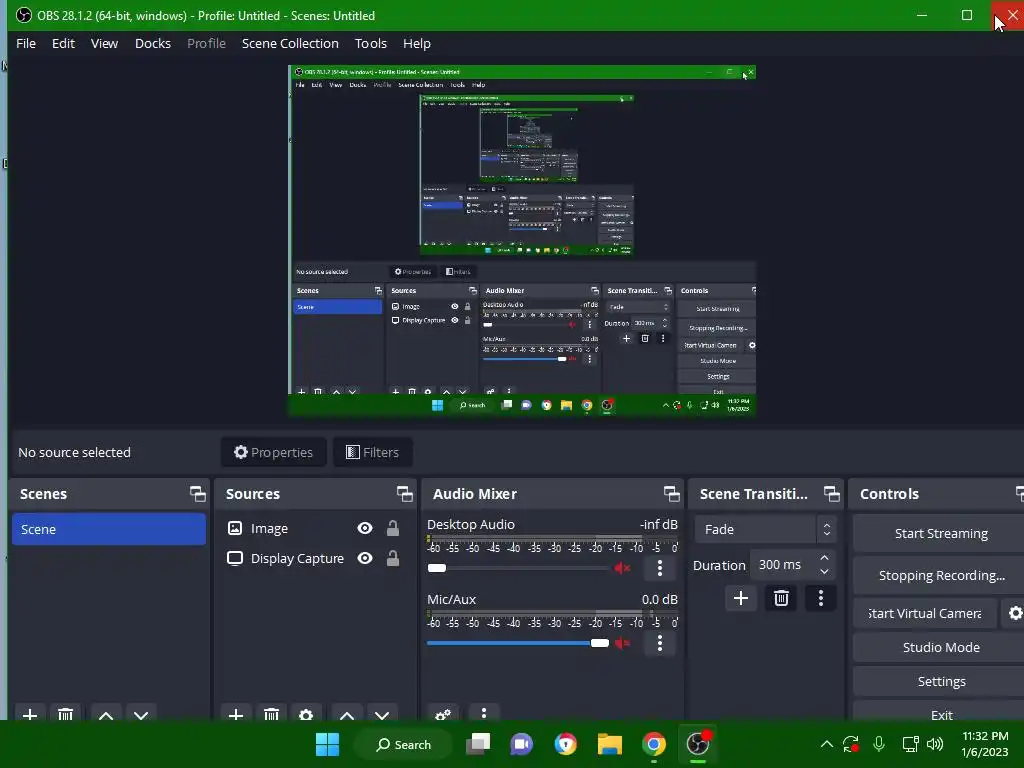Open the Fade transition dropdown
The image size is (1024, 768).
765,530
